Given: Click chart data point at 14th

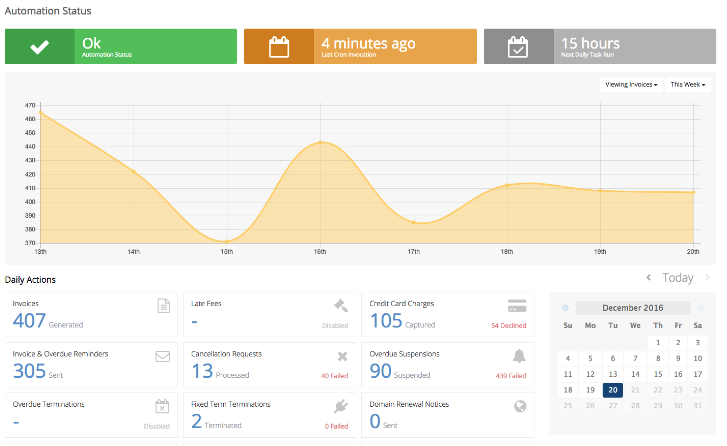Looking at the screenshot, I should point(134,172).
